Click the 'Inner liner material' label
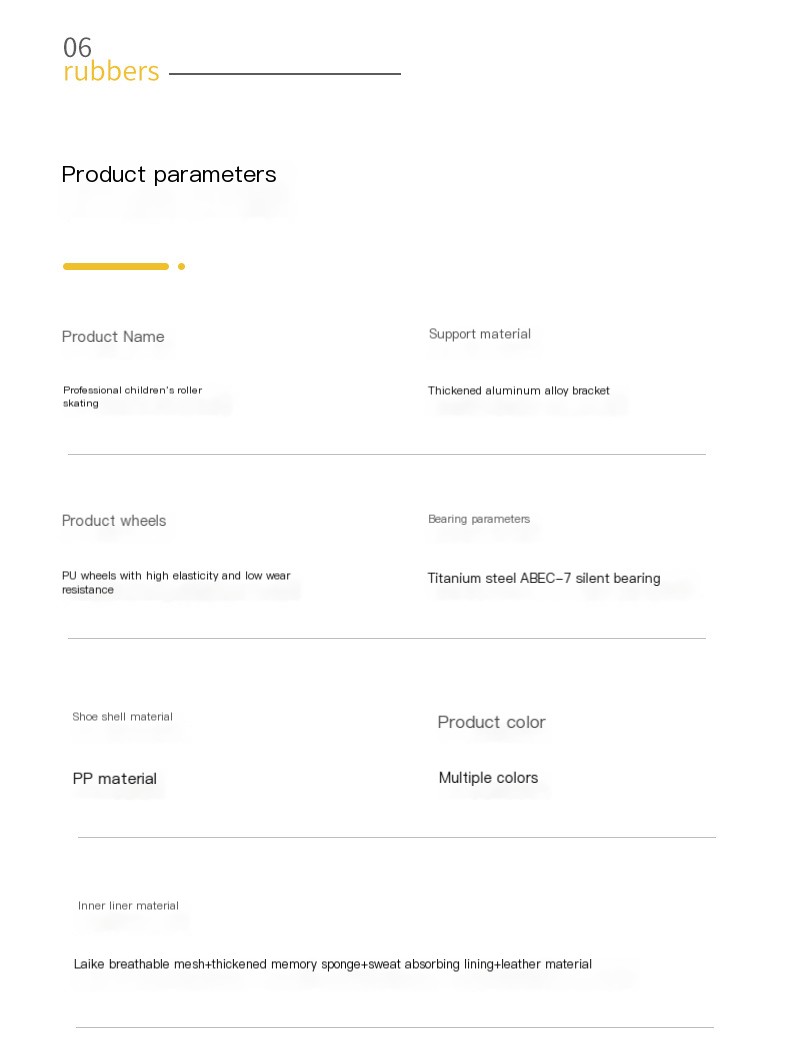 point(128,906)
